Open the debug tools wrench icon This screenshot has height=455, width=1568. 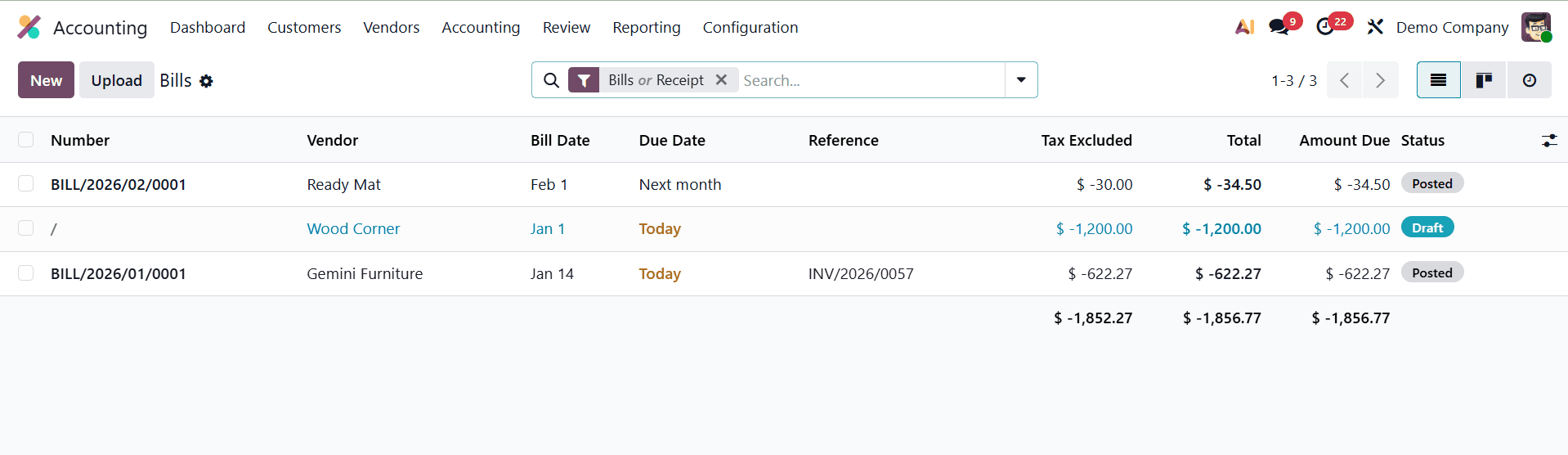pyautogui.click(x=1375, y=27)
